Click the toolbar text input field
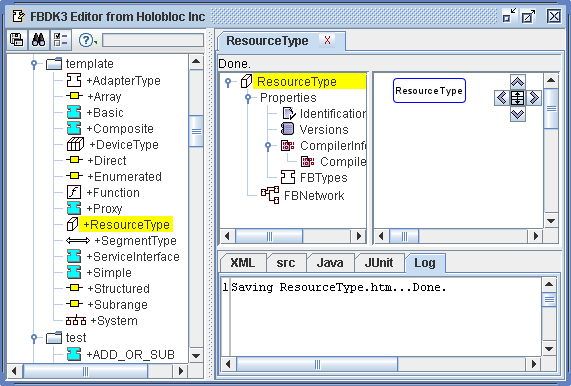Screen dimensions: 571x386 pyautogui.click(x=153, y=40)
